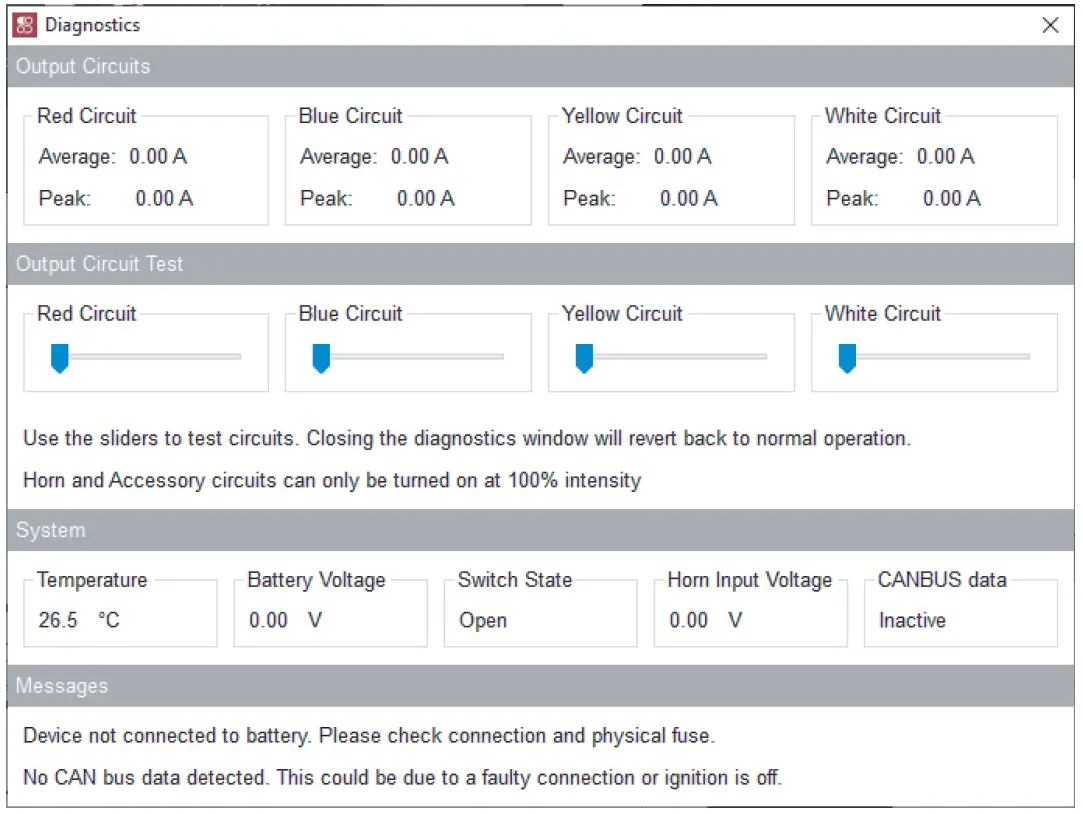Select the White Circuit peak current reading
The width and height of the screenshot is (1083, 814).
tap(904, 198)
